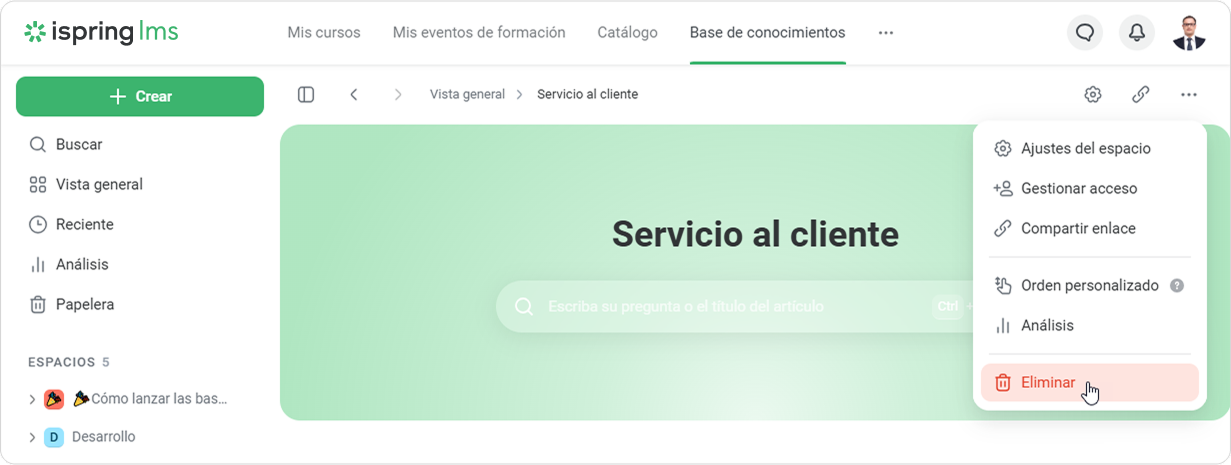Click Vista general breadcrumb link

click(x=467, y=94)
